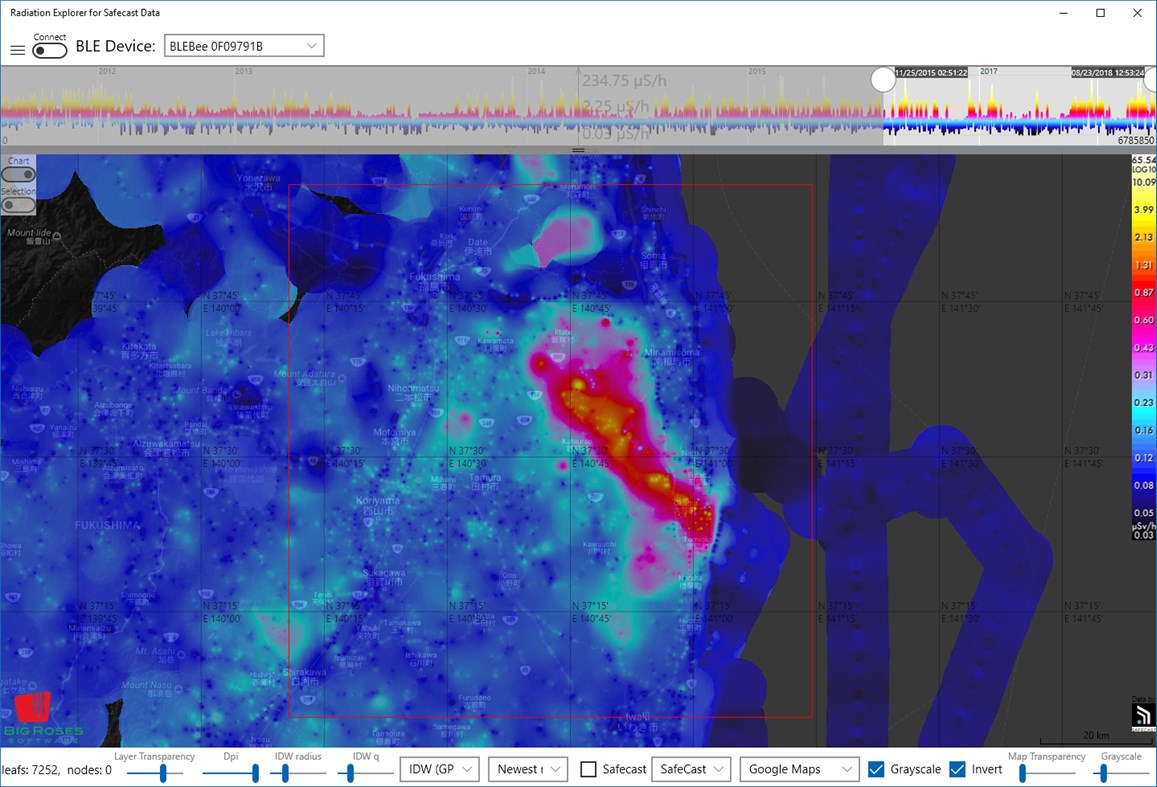Open the IDW interpolation method dropdown
This screenshot has width=1157, height=787.
[439, 768]
